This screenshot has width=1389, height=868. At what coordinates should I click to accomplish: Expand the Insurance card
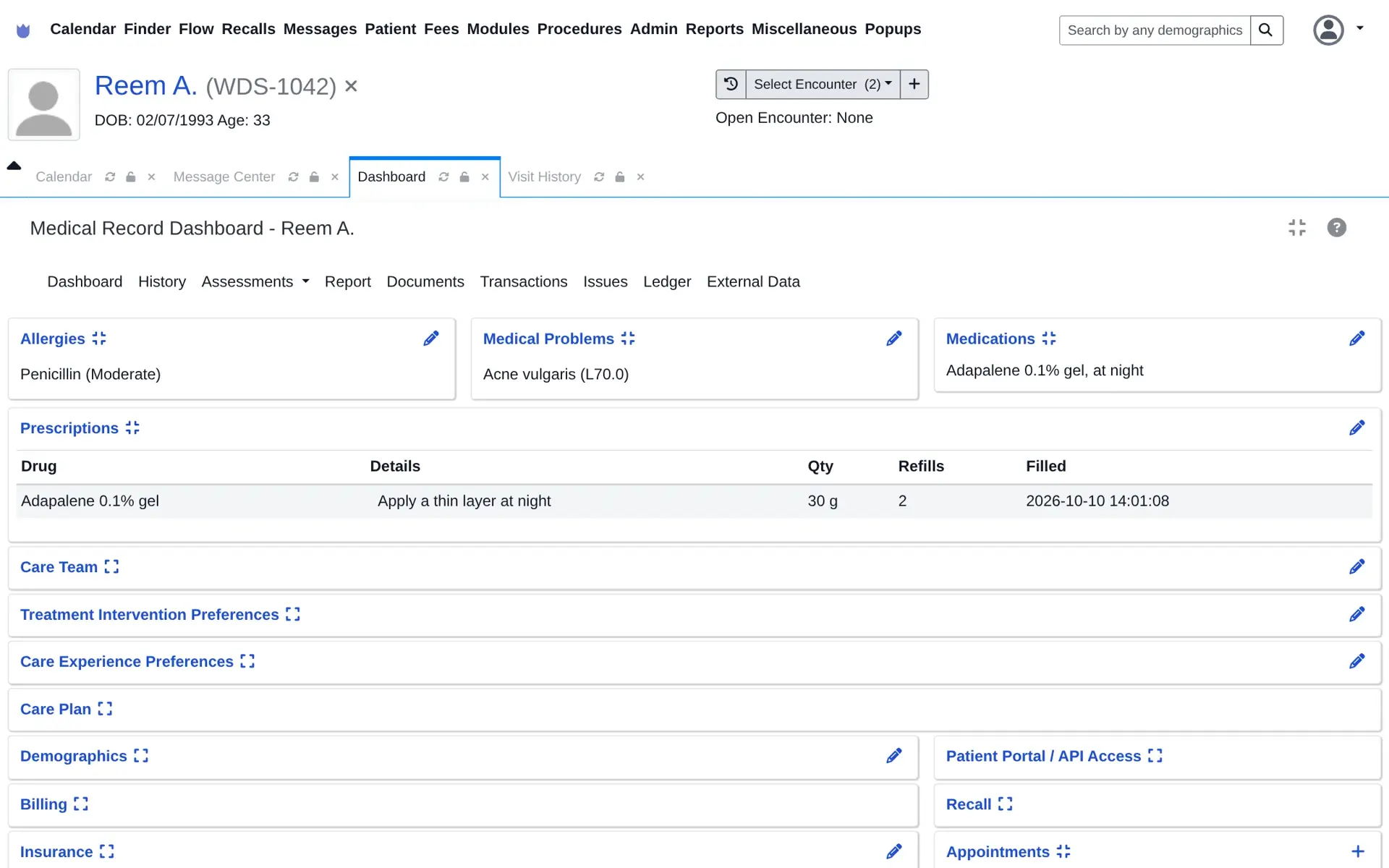[x=107, y=851]
